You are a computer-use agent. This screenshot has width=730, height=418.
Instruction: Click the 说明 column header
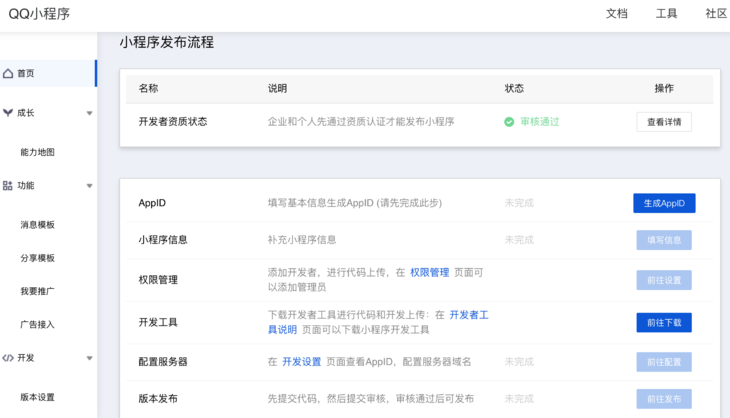point(277,88)
